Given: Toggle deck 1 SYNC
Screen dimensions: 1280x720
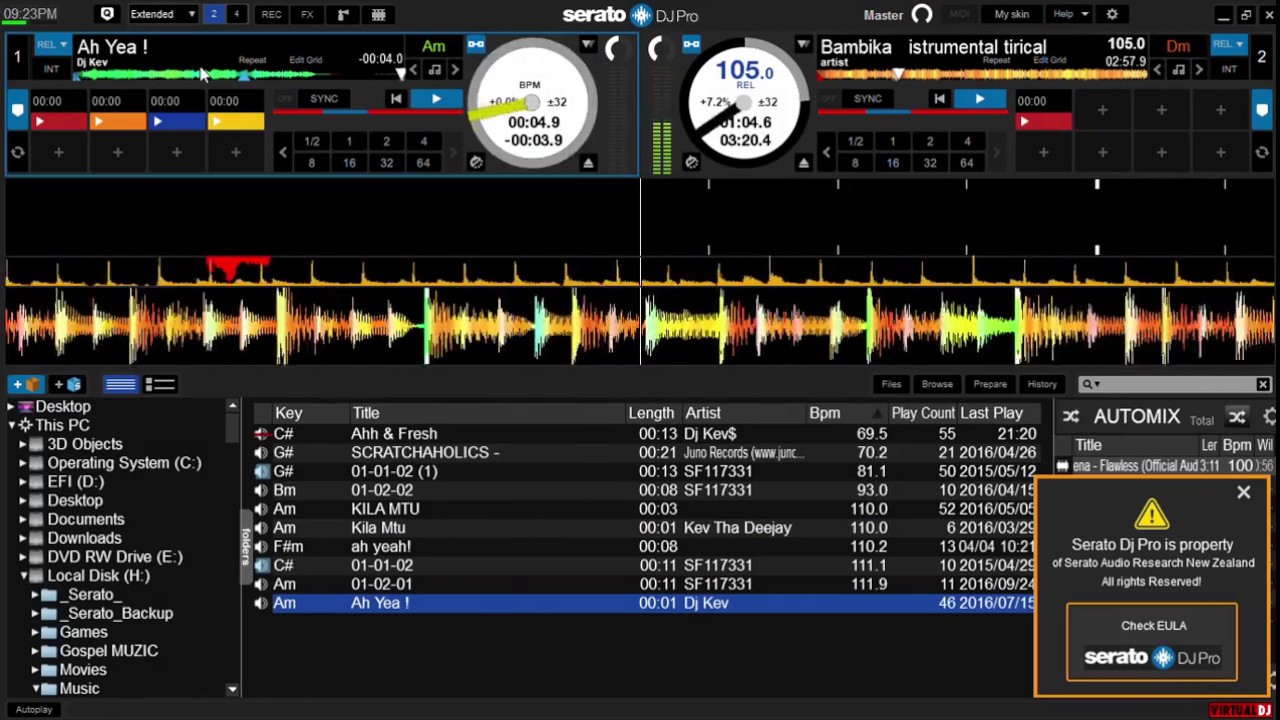Looking at the screenshot, I should coord(324,99).
